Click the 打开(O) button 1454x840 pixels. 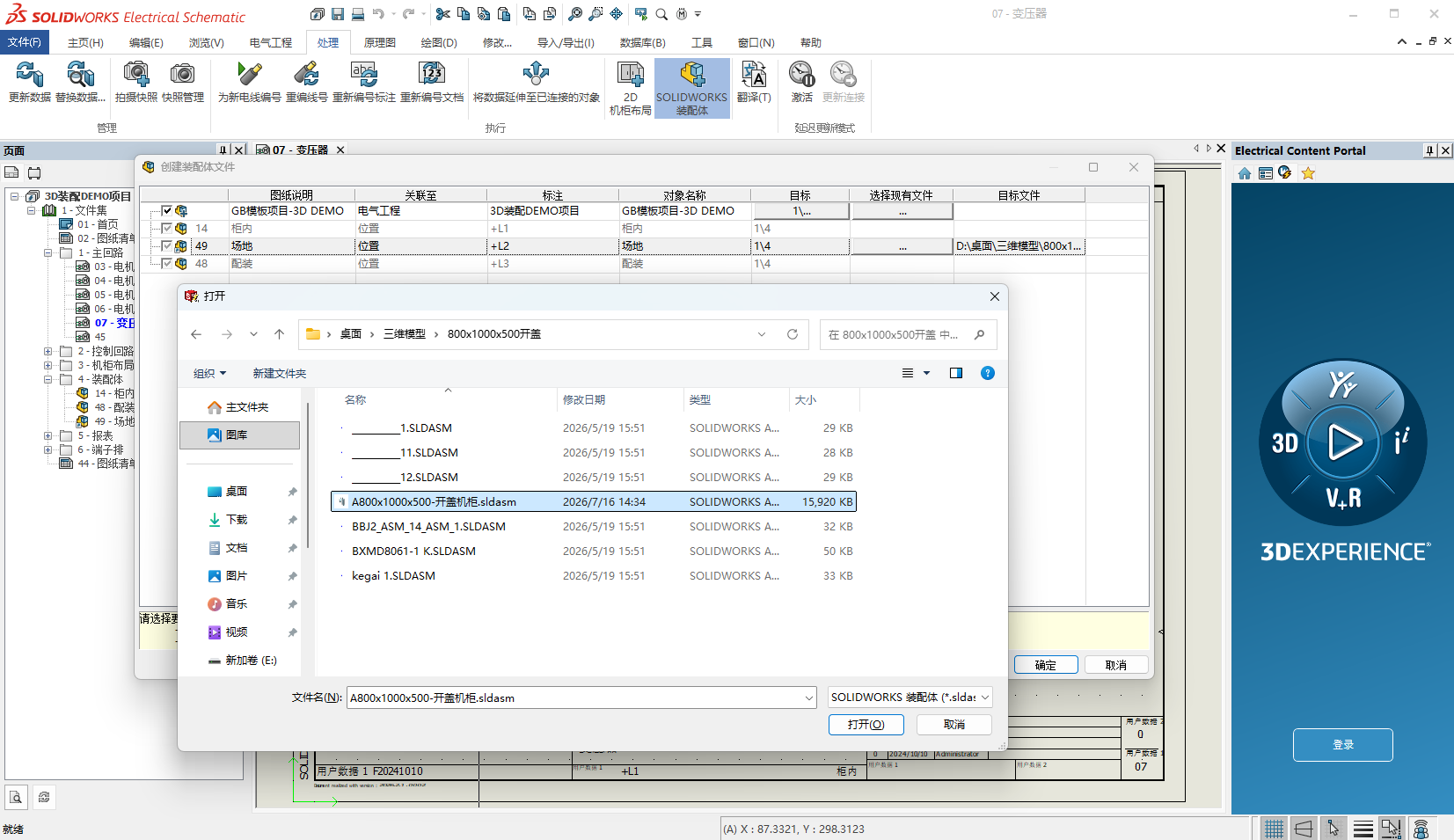coord(866,724)
